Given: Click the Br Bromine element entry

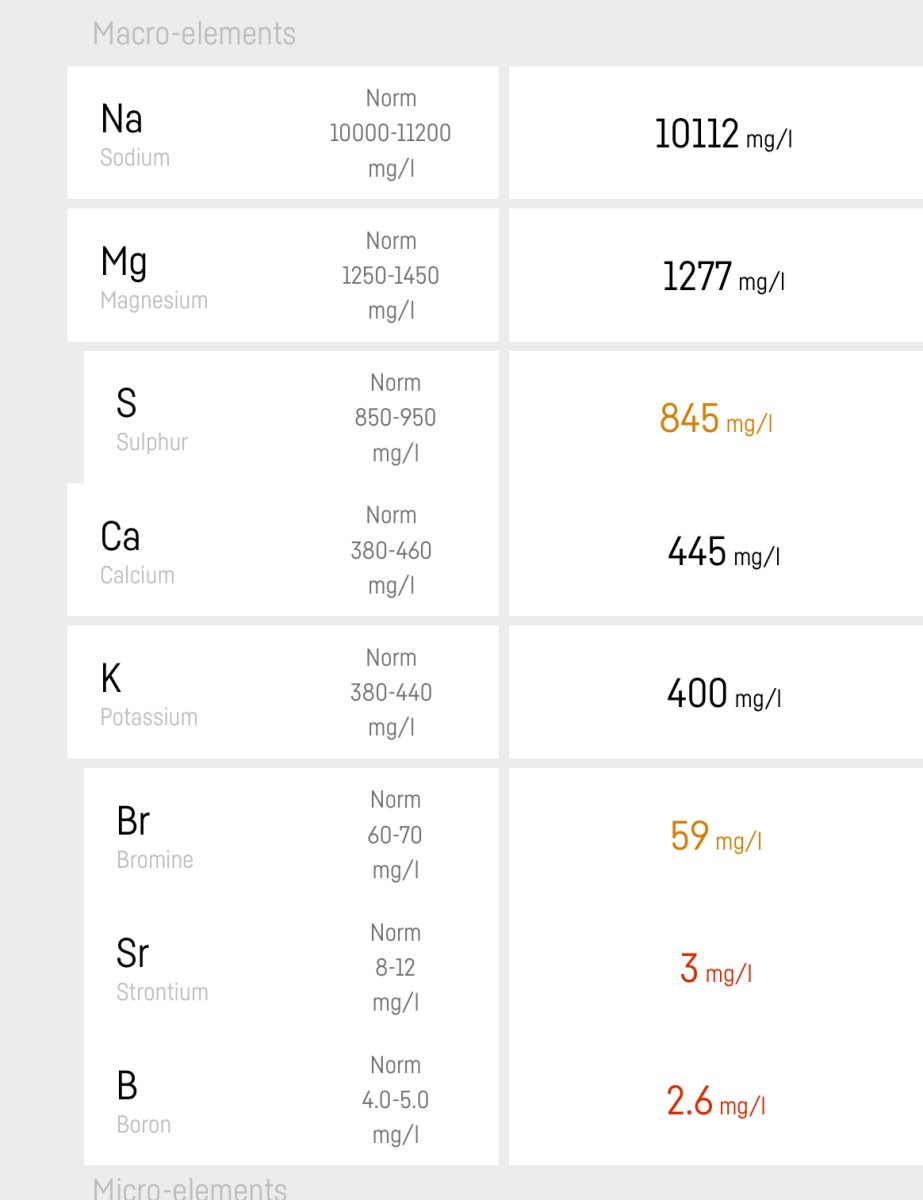Looking at the screenshot, I should click(x=291, y=834).
